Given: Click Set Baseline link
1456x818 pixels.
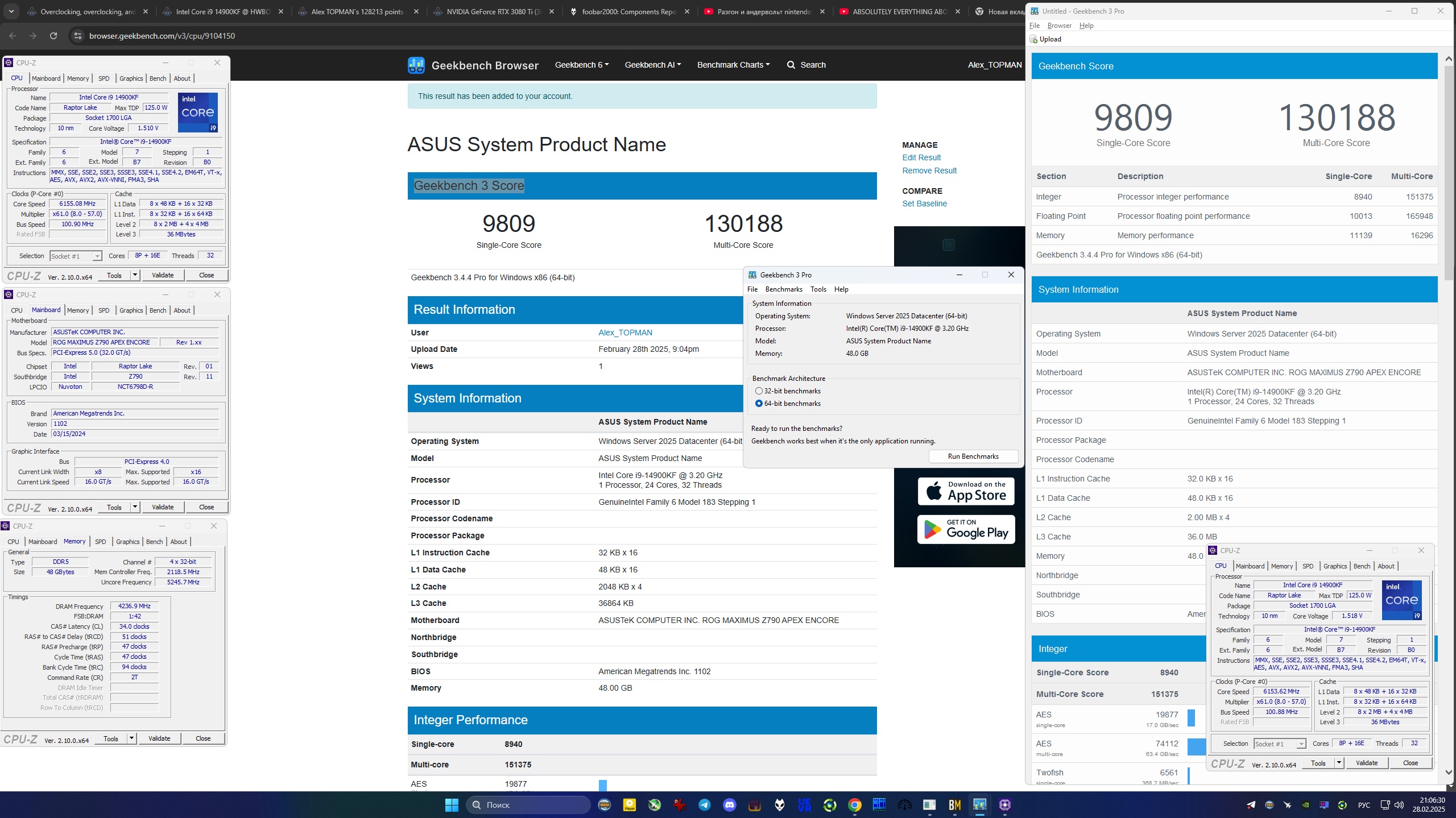Looking at the screenshot, I should click(924, 204).
